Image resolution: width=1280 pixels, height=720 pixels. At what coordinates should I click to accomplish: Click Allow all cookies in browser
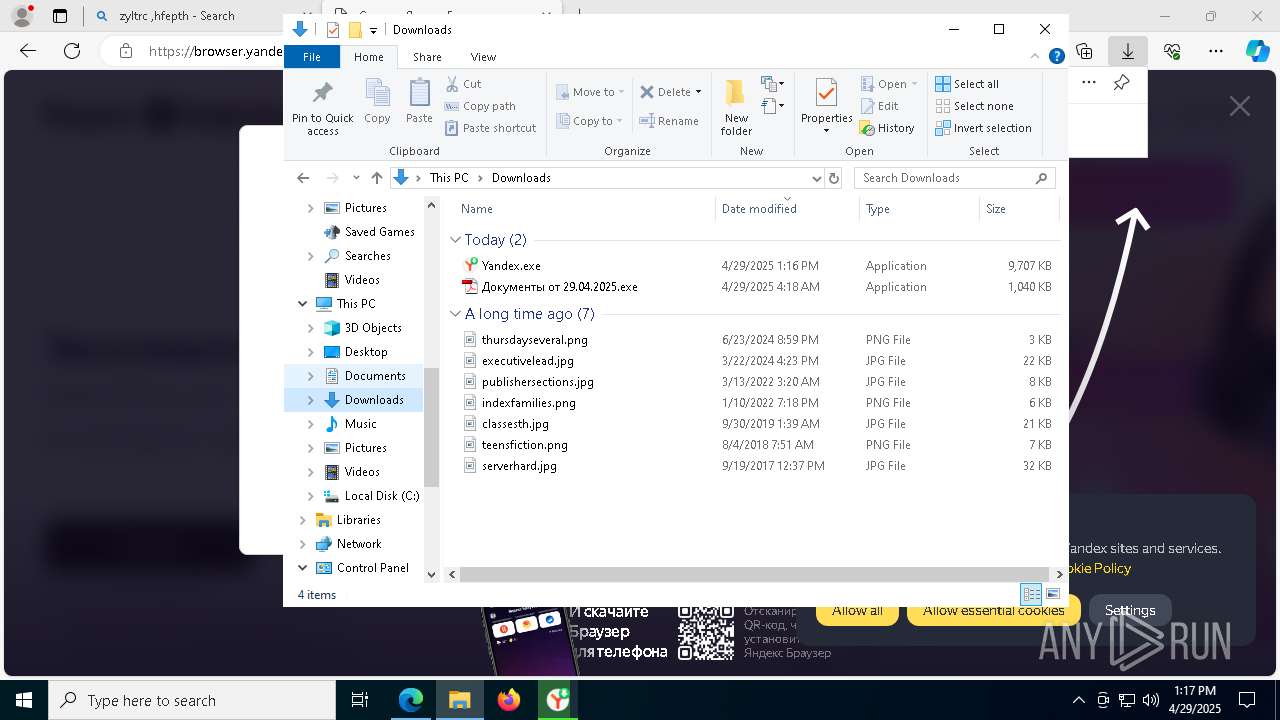857,610
